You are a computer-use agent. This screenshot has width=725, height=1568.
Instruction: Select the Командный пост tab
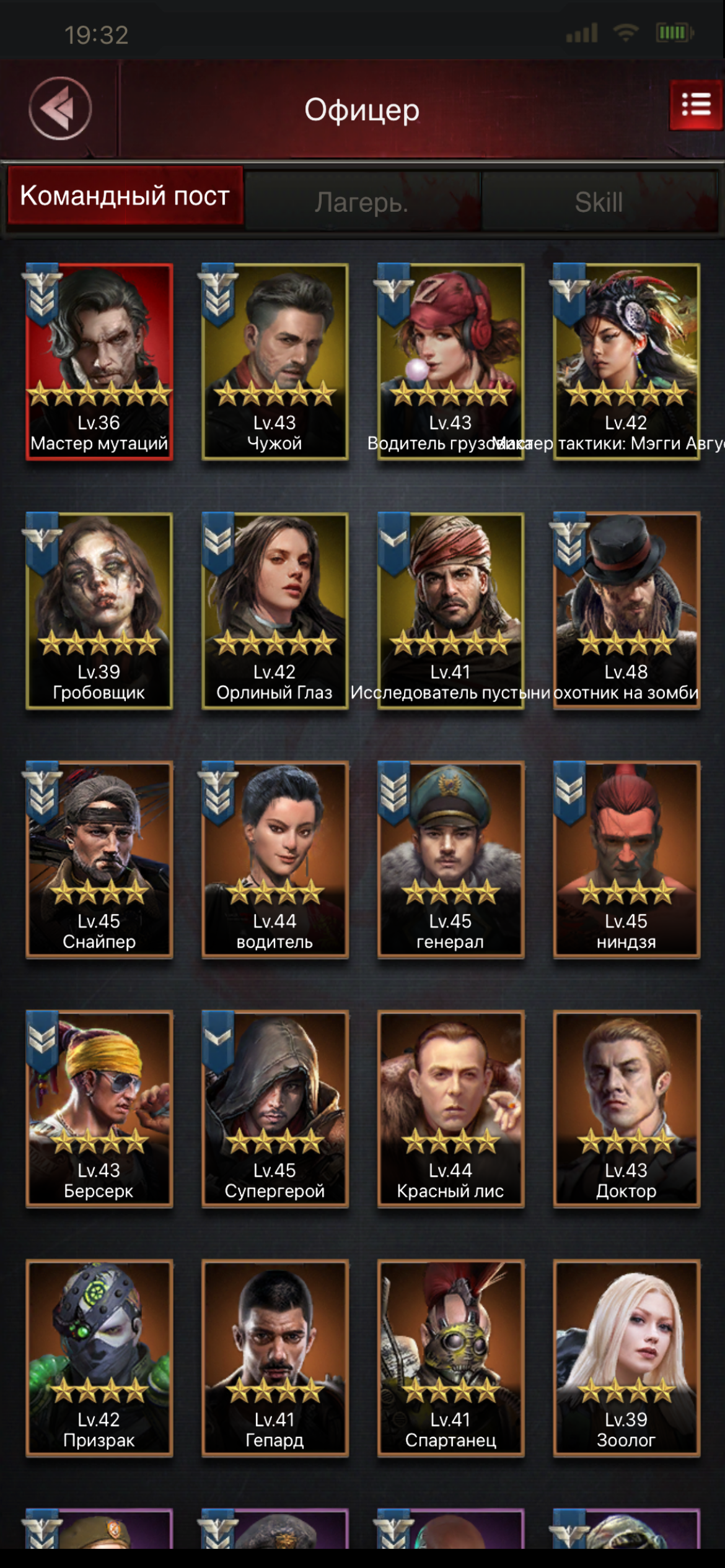(125, 196)
